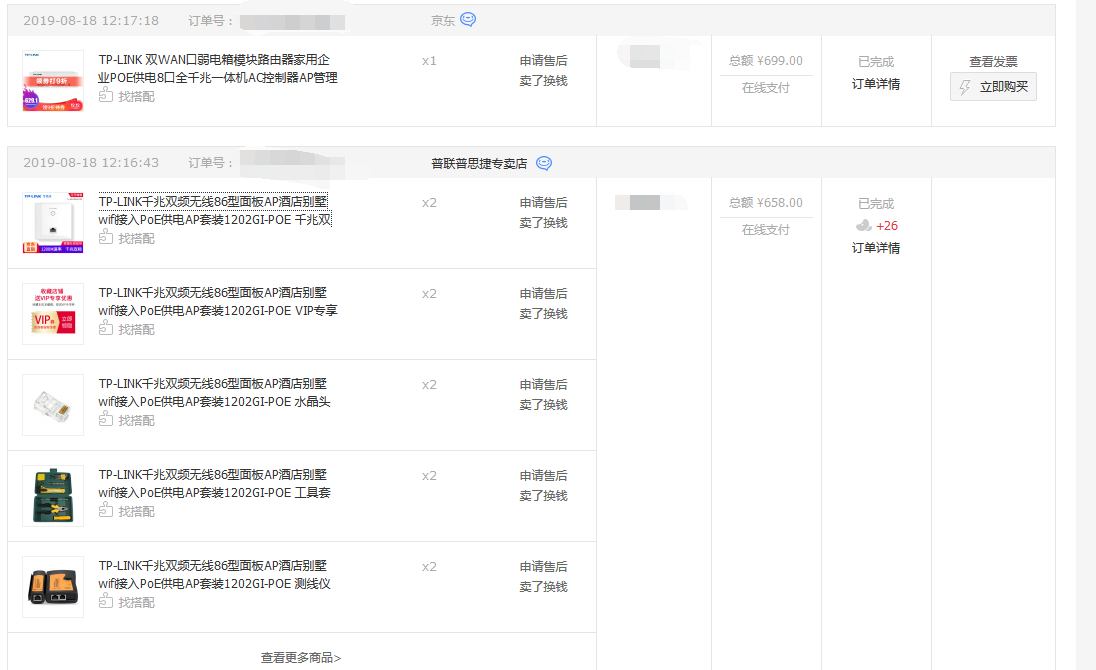Click 找搭配 icon under 1202GI-POE 测线仪 item
The width and height of the screenshot is (1096, 670).
click(x=106, y=601)
